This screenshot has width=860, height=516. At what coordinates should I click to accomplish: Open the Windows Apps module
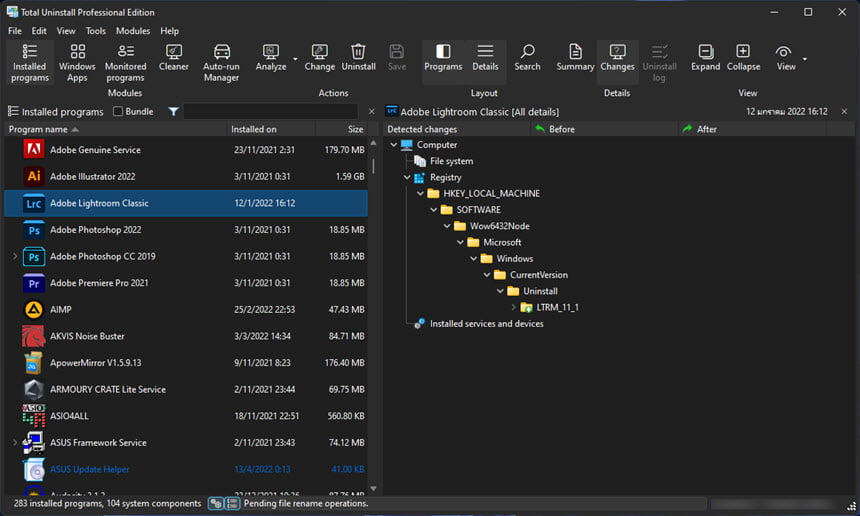(x=77, y=63)
